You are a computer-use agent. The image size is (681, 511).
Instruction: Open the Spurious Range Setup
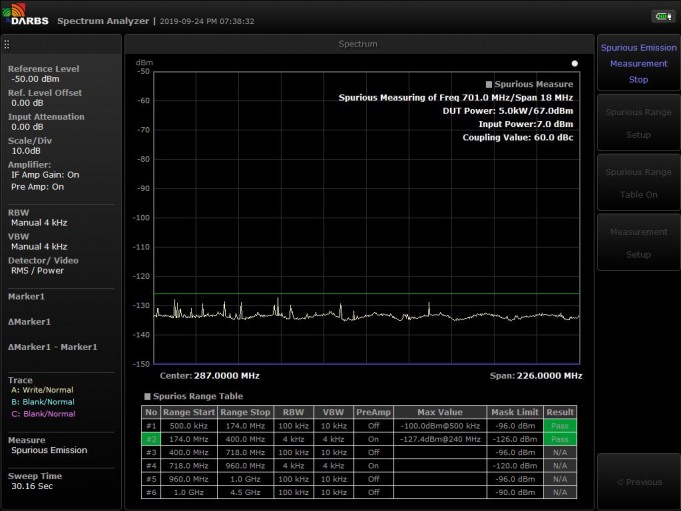click(x=638, y=123)
